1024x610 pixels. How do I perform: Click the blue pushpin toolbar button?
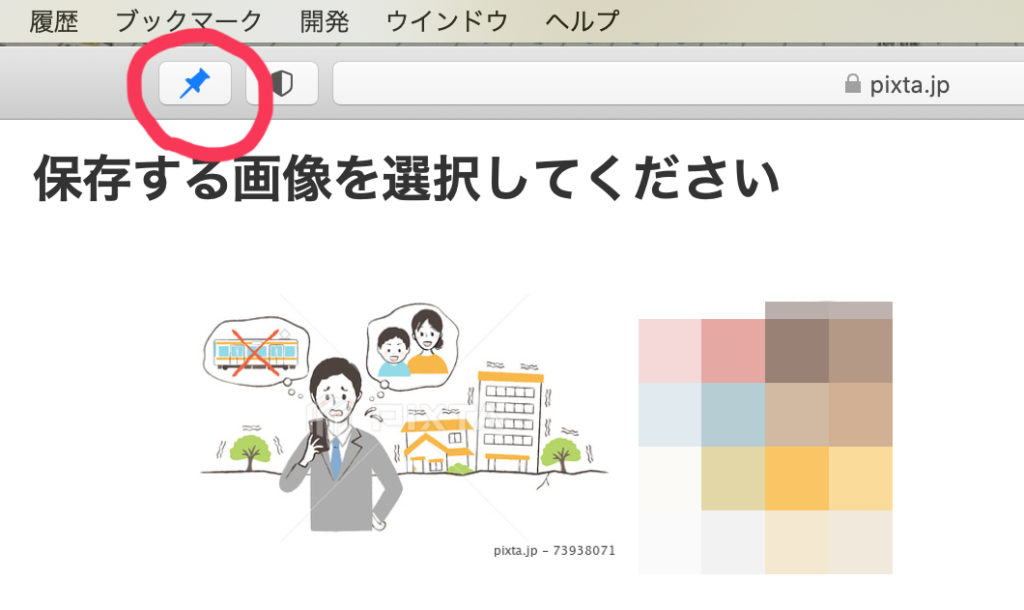click(x=195, y=85)
